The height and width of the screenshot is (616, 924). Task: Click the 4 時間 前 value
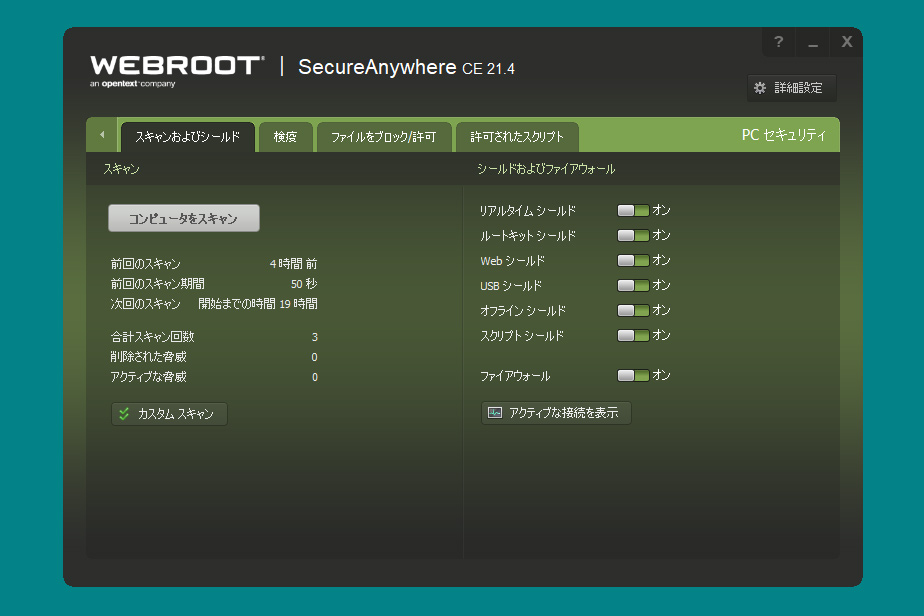click(x=293, y=263)
